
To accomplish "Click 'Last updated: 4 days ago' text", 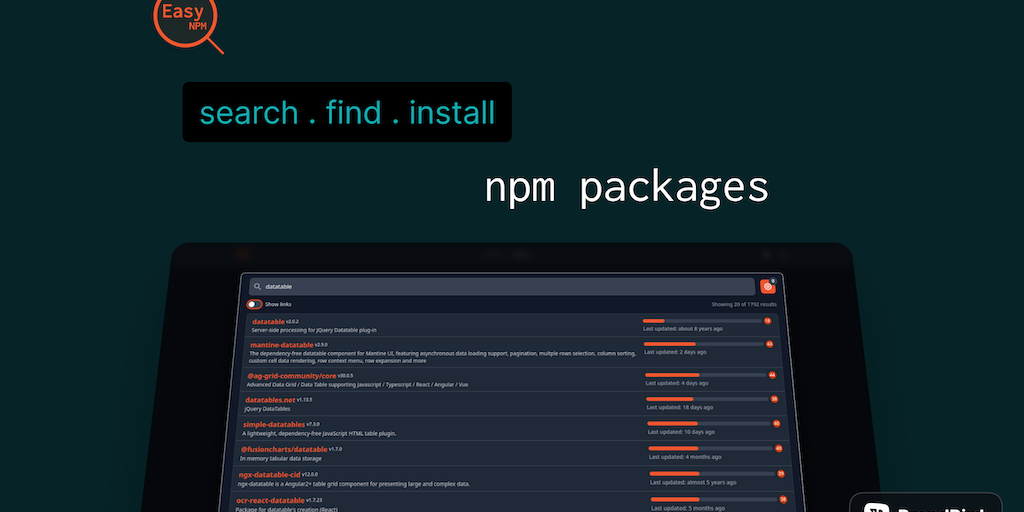I will click(677, 383).
